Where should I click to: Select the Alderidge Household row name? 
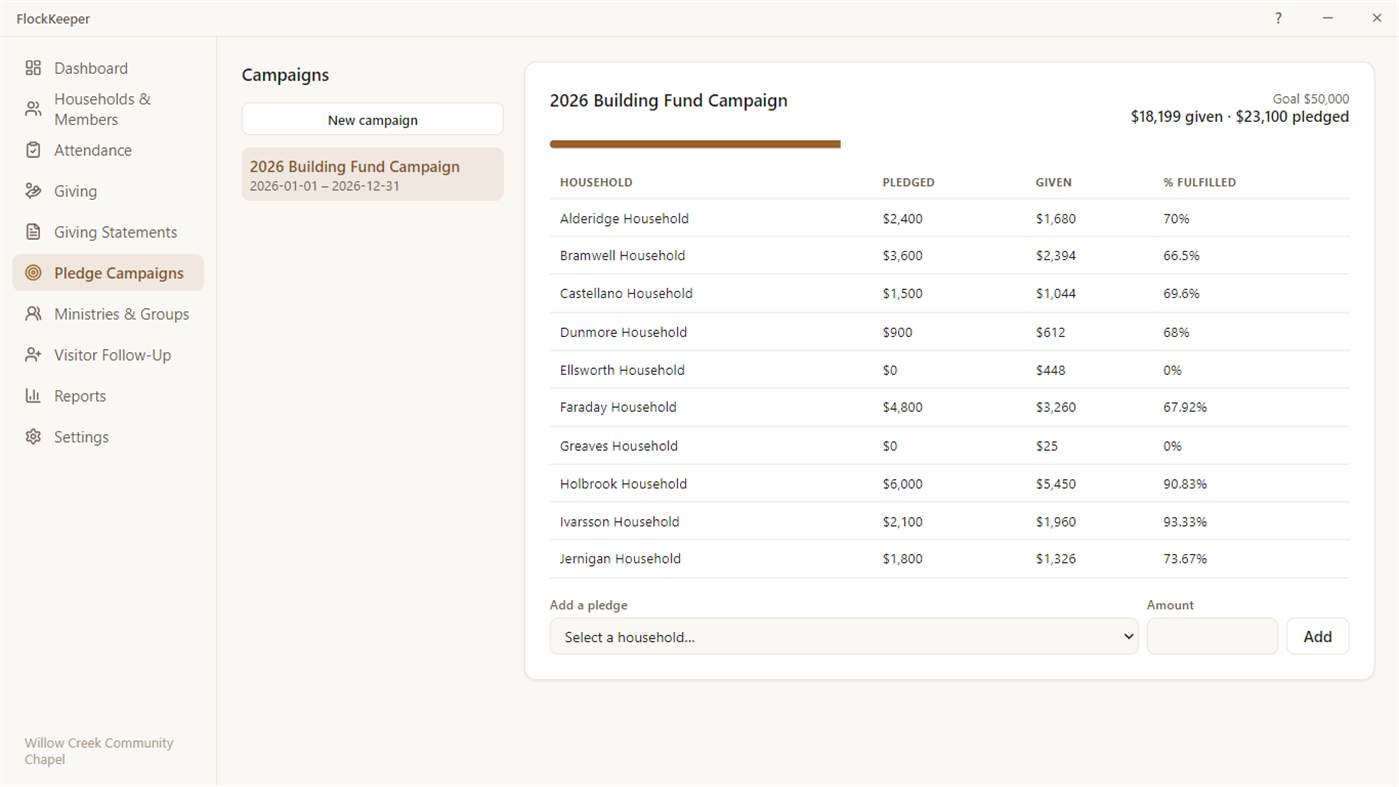[x=624, y=219]
